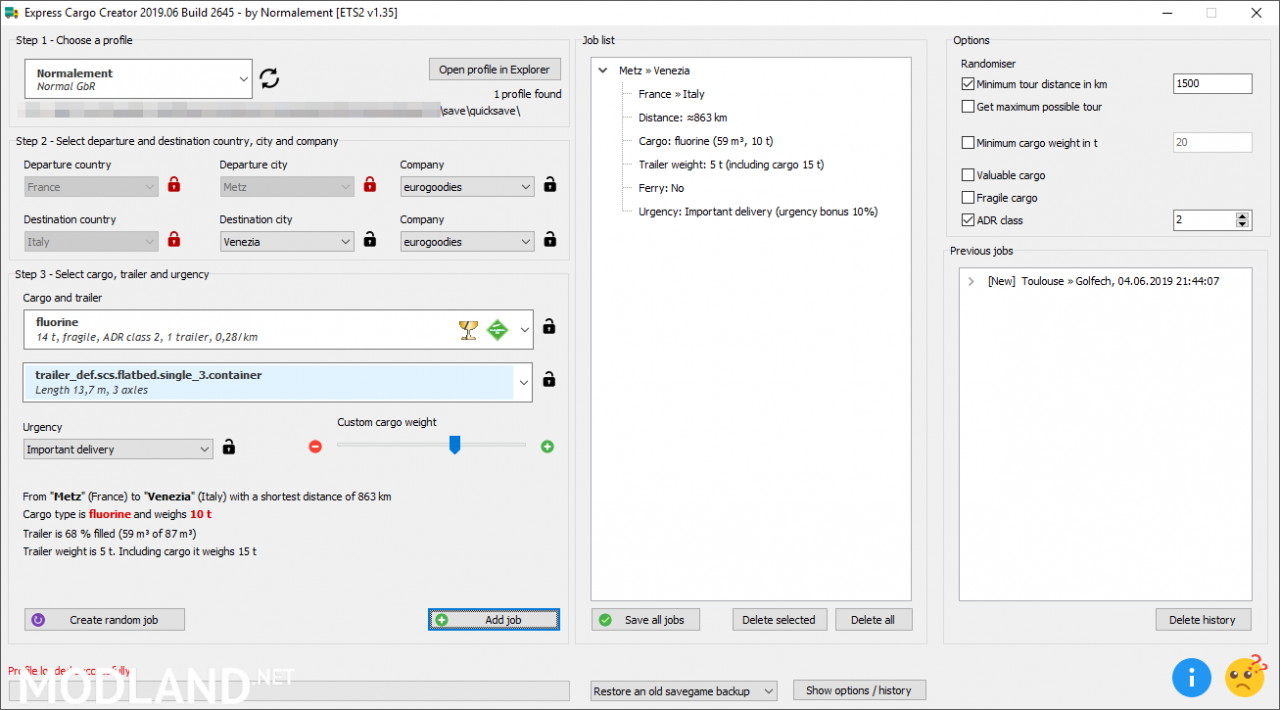The height and width of the screenshot is (710, 1280).
Task: Toggle the lock beside the trailer selector
Action: click(x=549, y=379)
